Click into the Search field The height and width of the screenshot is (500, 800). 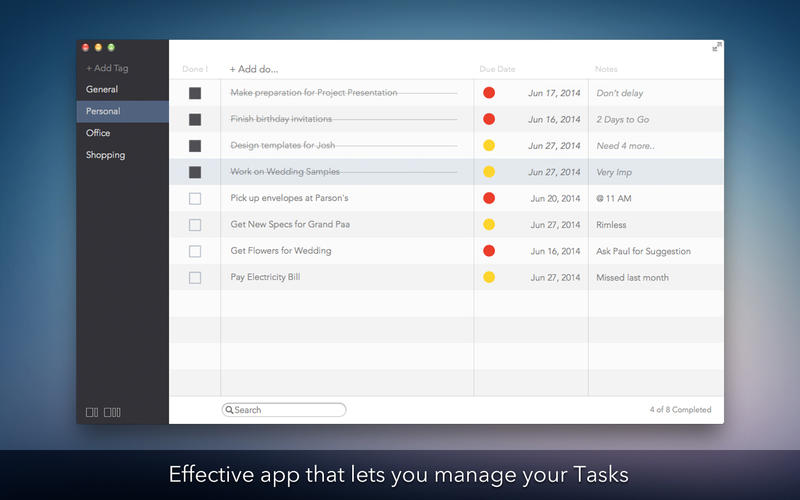tap(284, 410)
